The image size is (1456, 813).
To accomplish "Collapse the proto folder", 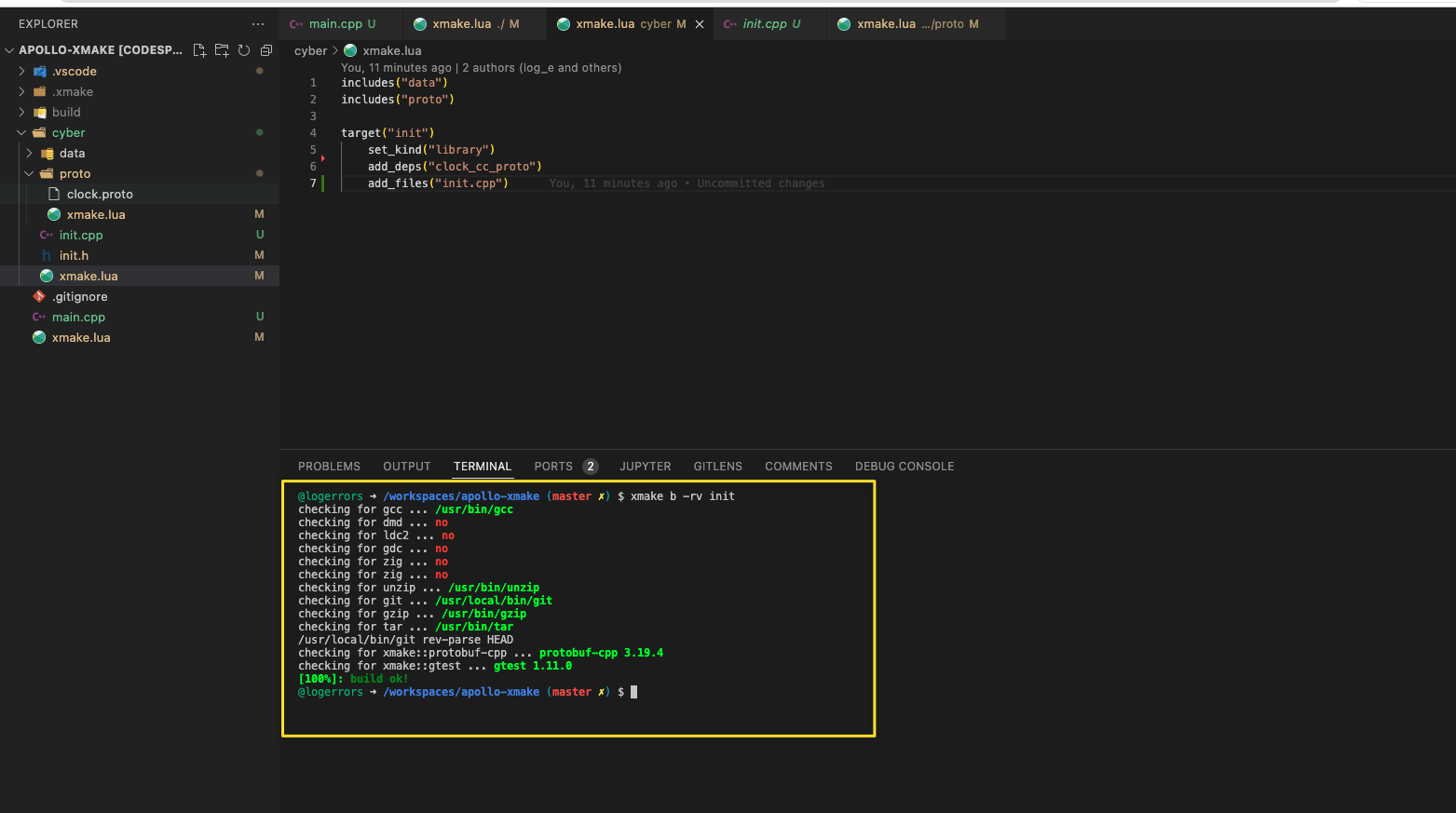I will tap(30, 173).
